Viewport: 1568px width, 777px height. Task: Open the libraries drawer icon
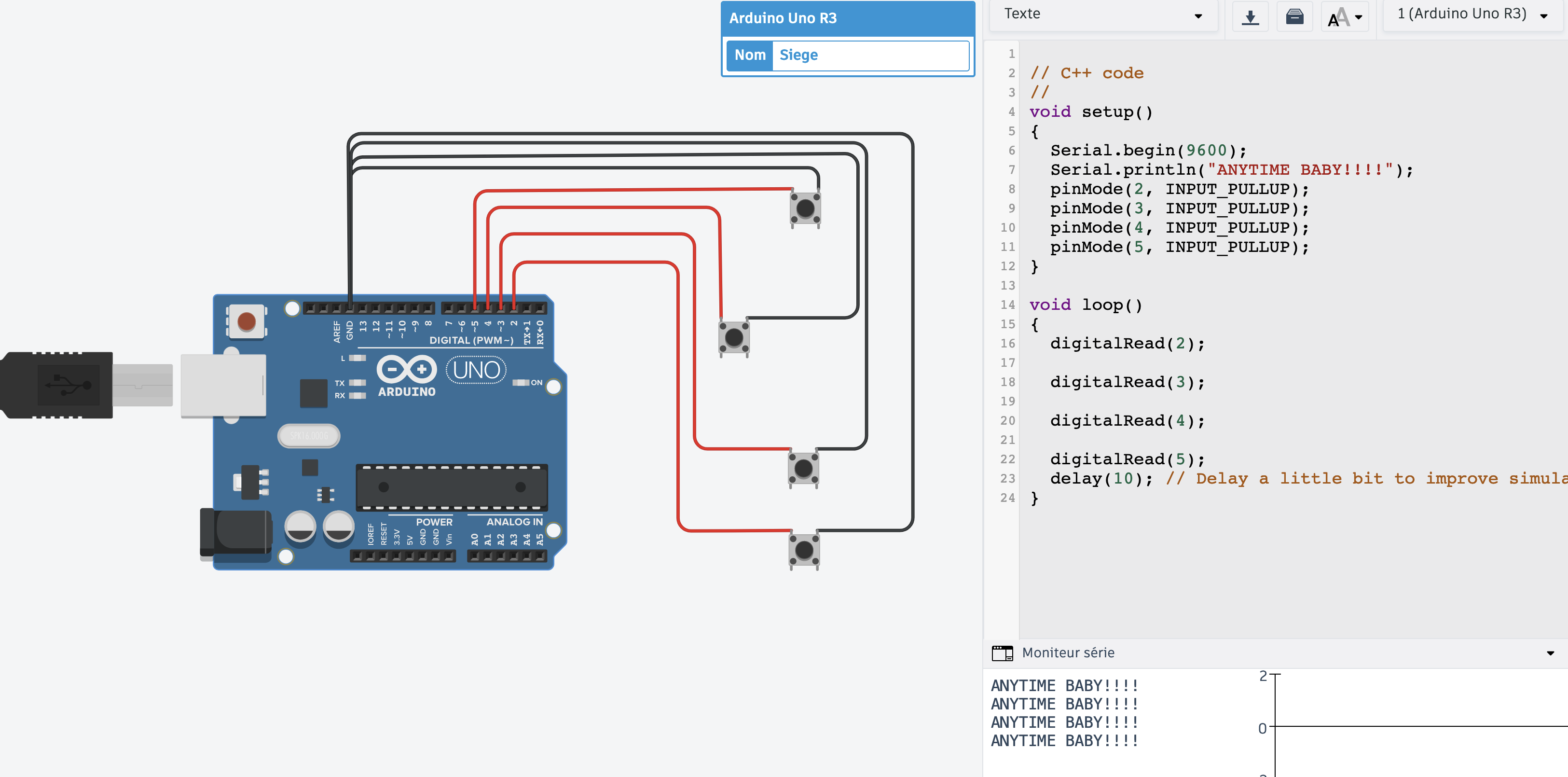click(1294, 16)
